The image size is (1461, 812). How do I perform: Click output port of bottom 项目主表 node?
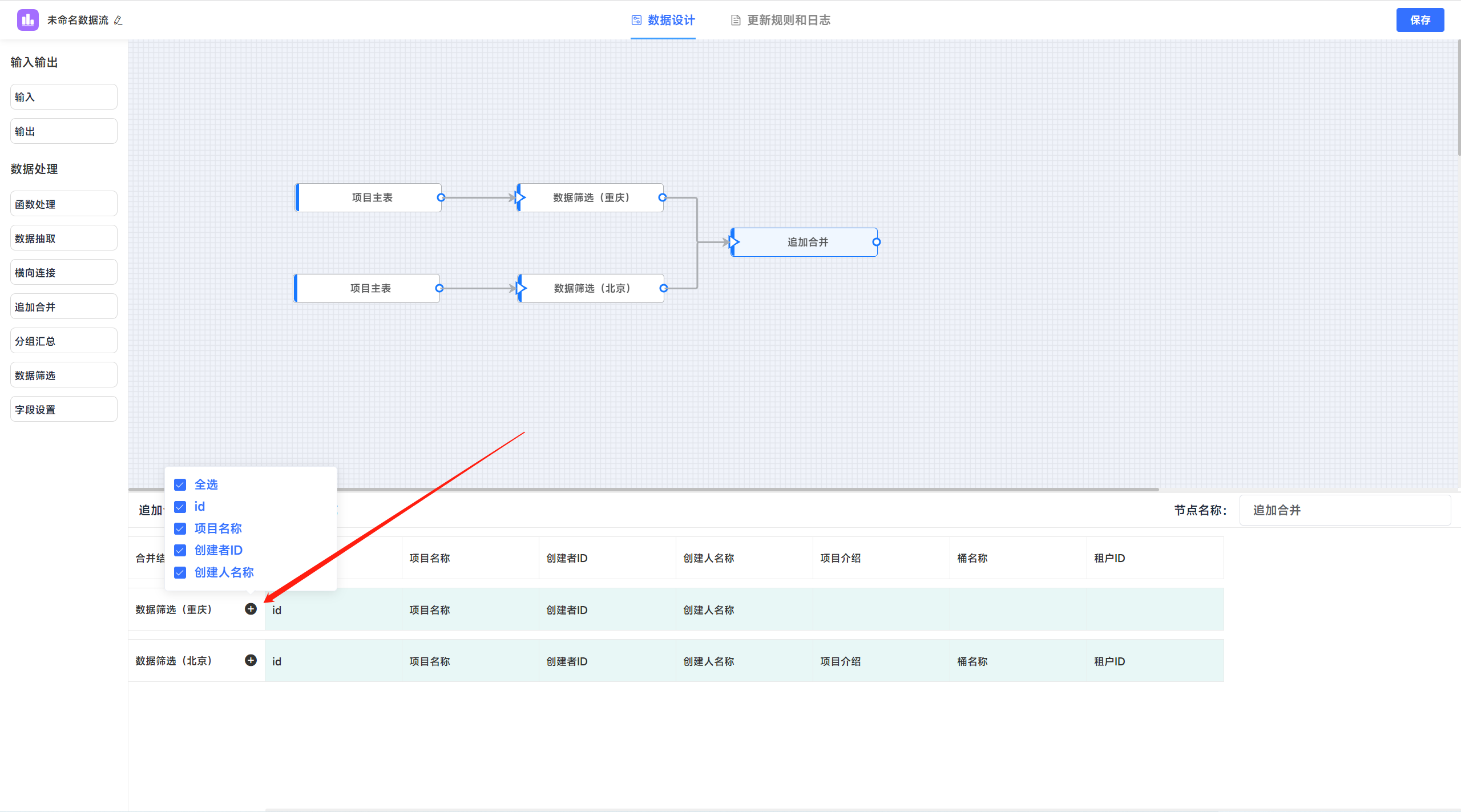[439, 288]
